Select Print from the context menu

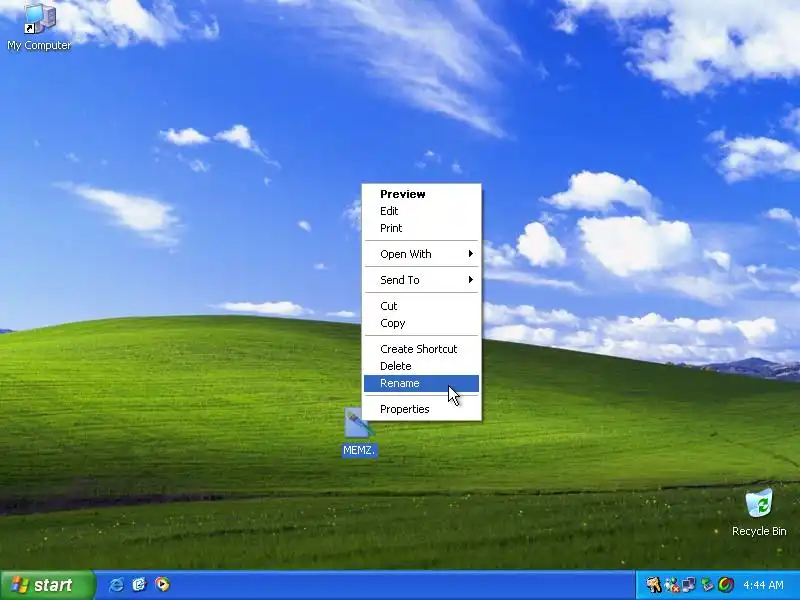coord(421,228)
